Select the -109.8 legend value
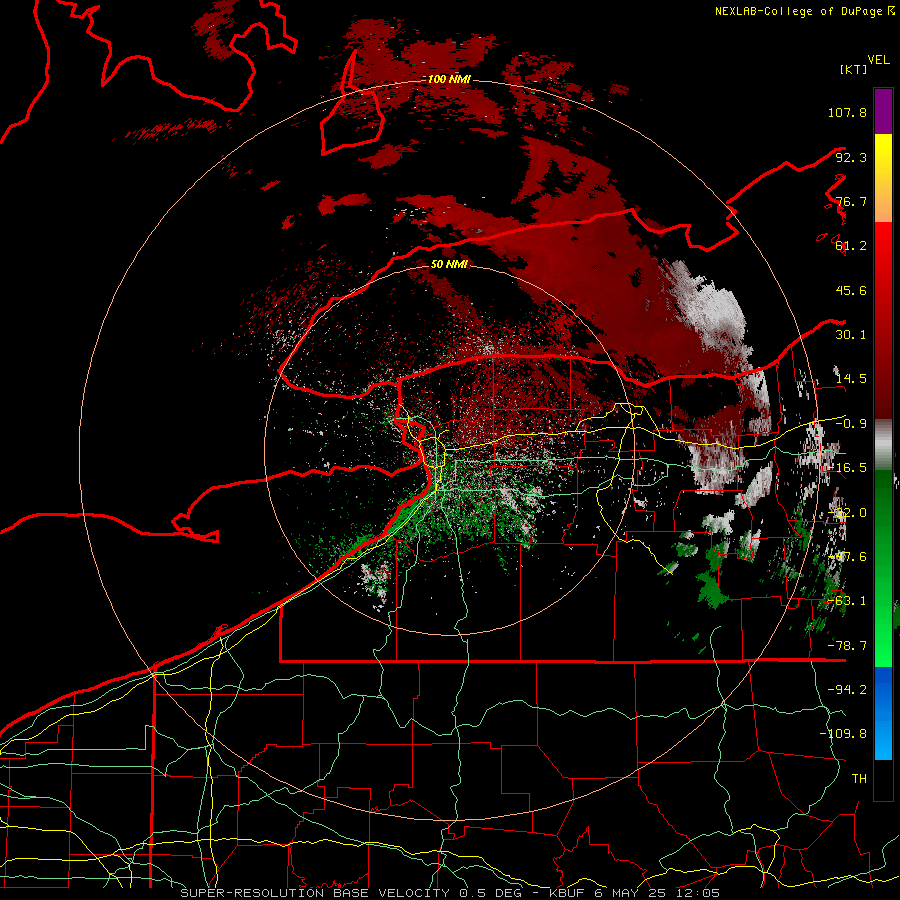Viewport: 900px width, 900px height. 843,734
